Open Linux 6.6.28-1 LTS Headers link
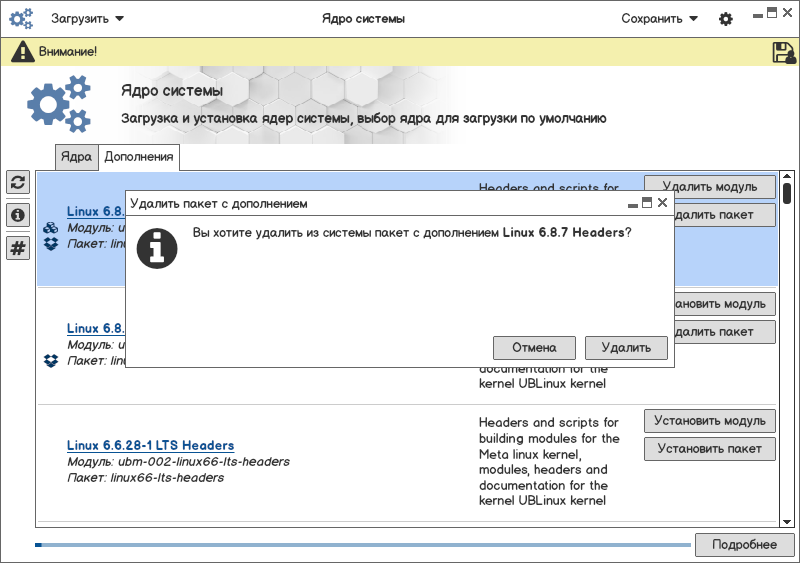 pyautogui.click(x=151, y=445)
